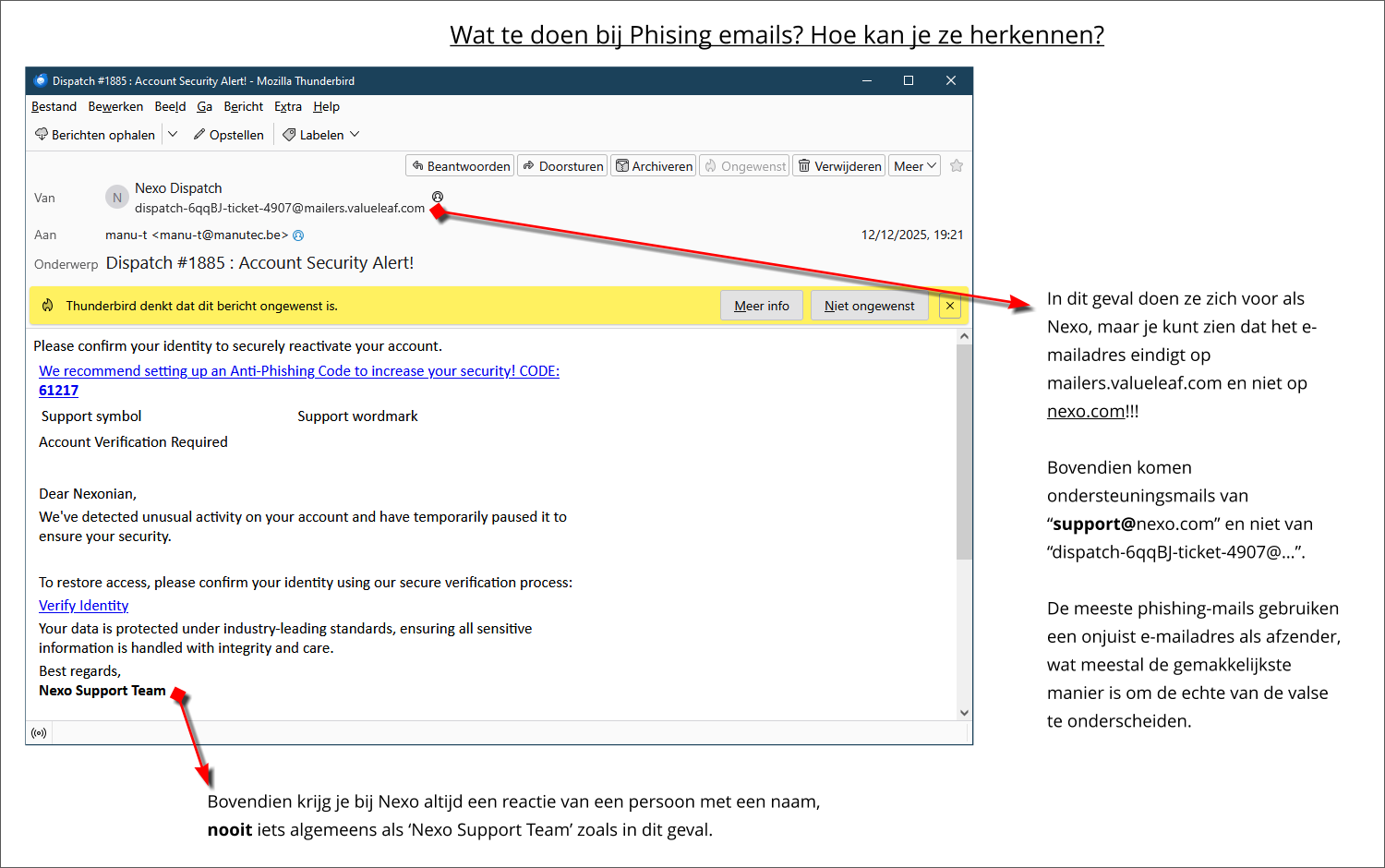Open the Extra menu
The width and height of the screenshot is (1385, 868).
[x=288, y=107]
